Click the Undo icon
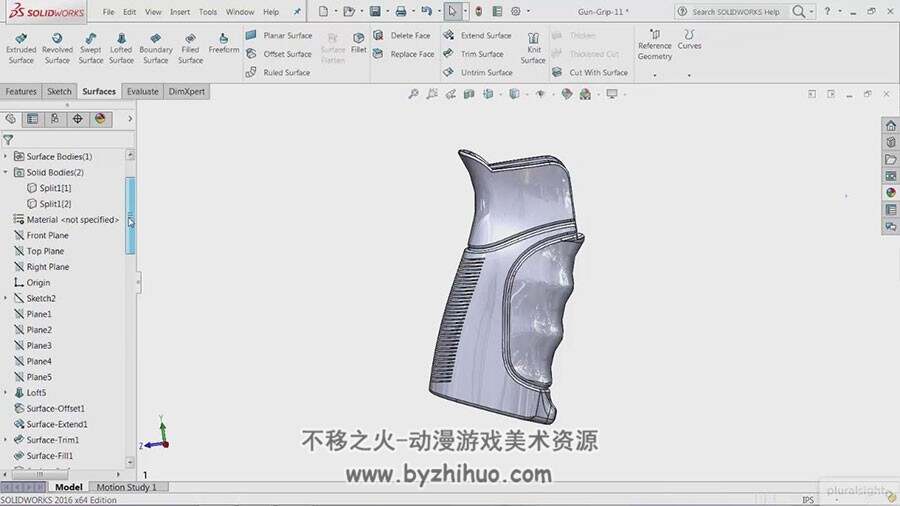Viewport: 900px width, 506px height. [x=426, y=11]
